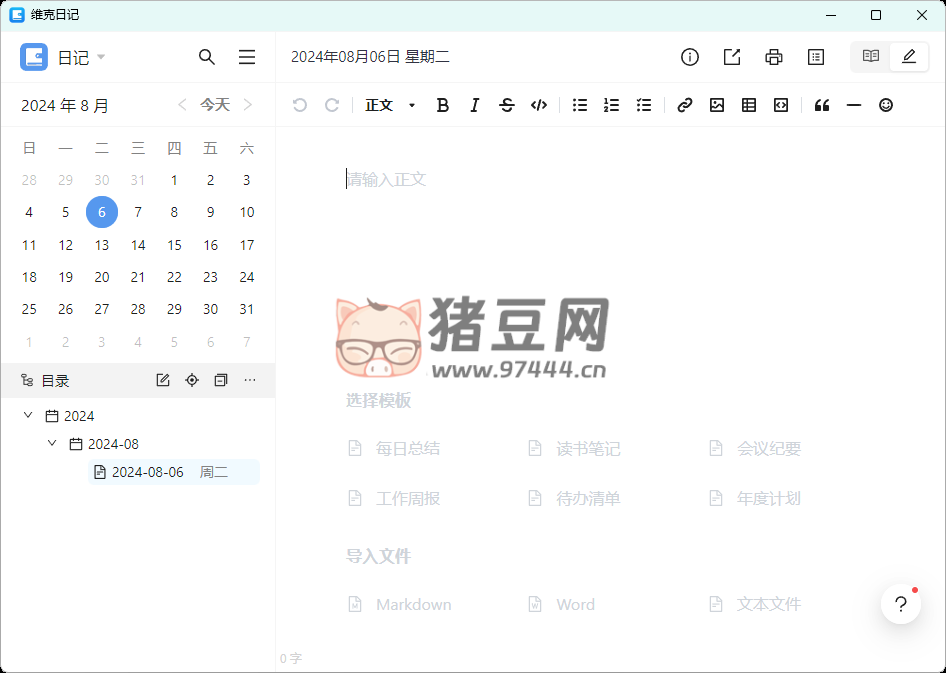Switch to edit mode pencil icon
The width and height of the screenshot is (946, 673).
(x=909, y=57)
